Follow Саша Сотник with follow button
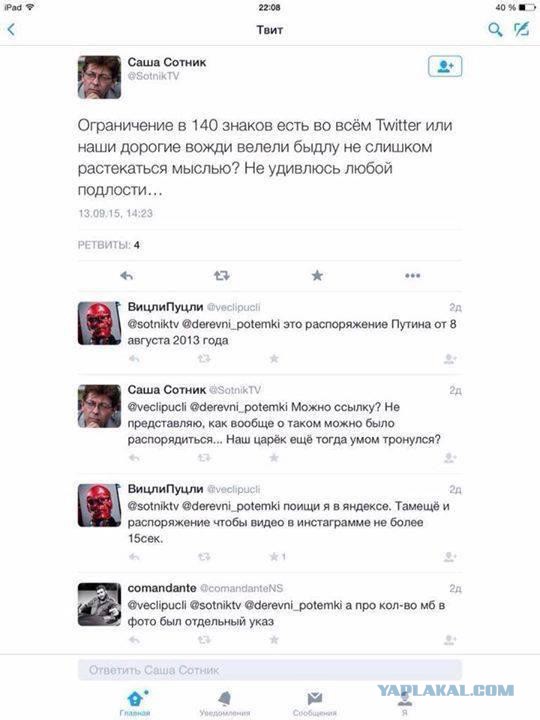The image size is (540, 720). pyautogui.click(x=445, y=67)
